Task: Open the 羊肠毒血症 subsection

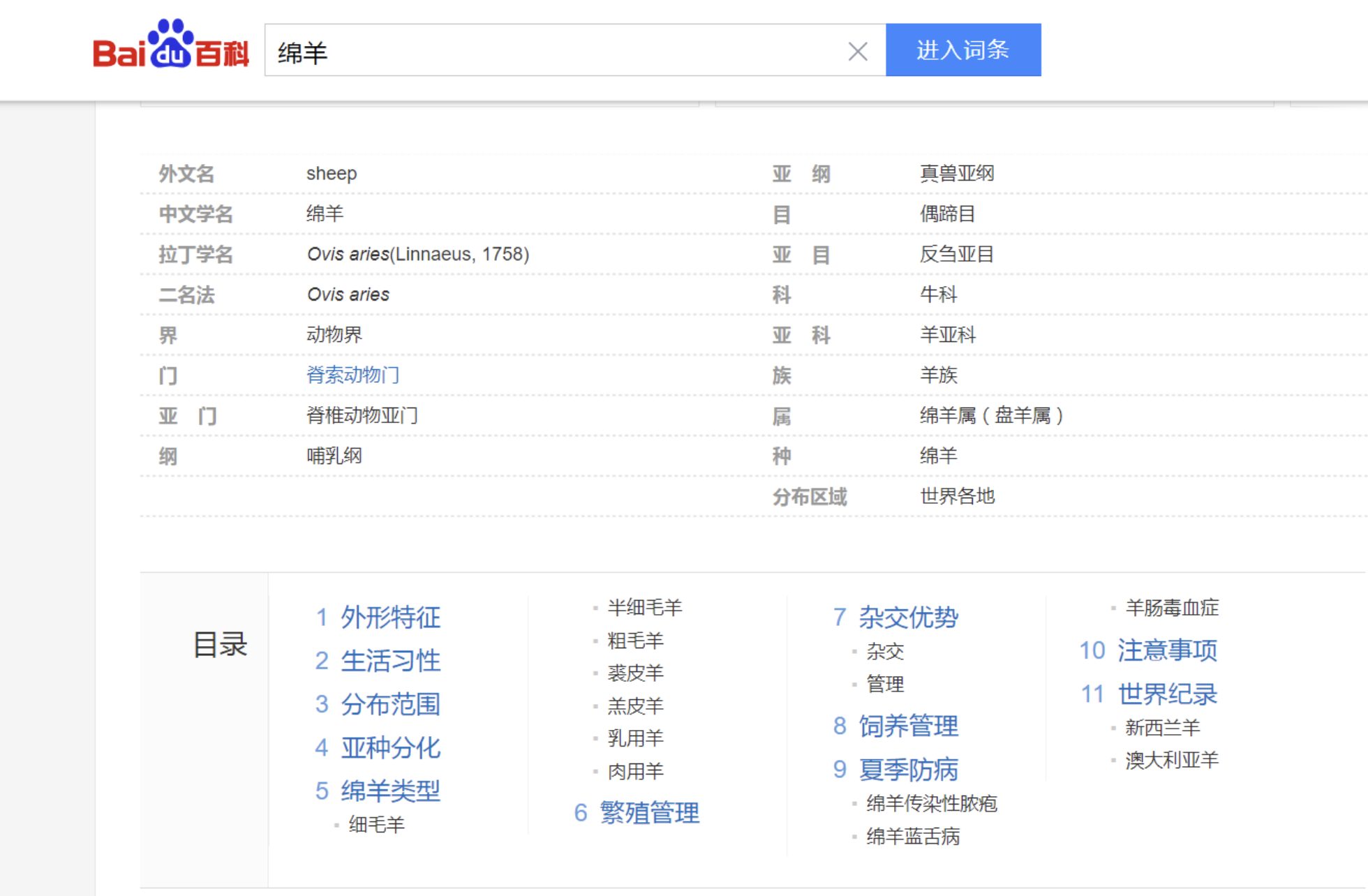Action: (x=1172, y=608)
